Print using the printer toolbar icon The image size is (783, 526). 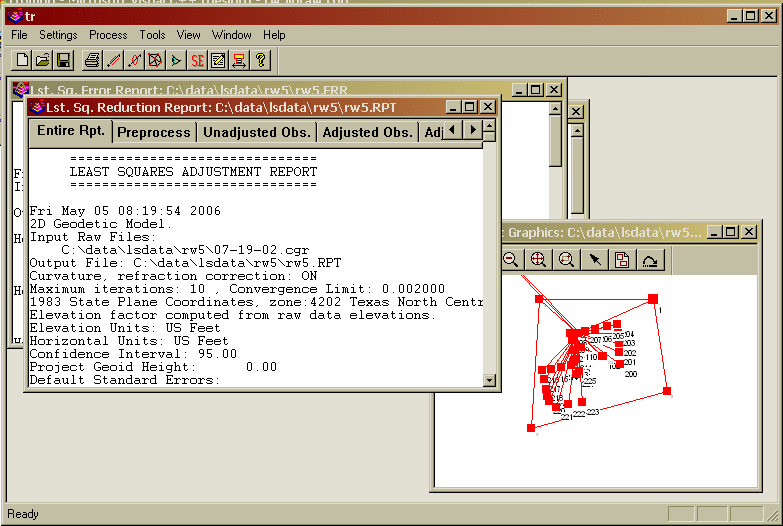(x=92, y=60)
